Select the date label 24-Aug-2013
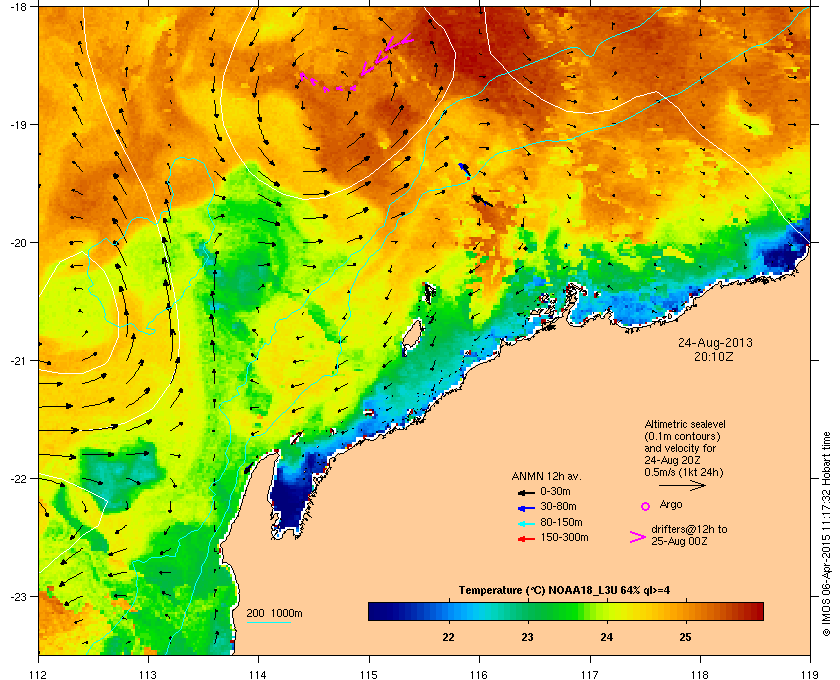Screen dimensions: 840x680 pyautogui.click(x=715, y=343)
